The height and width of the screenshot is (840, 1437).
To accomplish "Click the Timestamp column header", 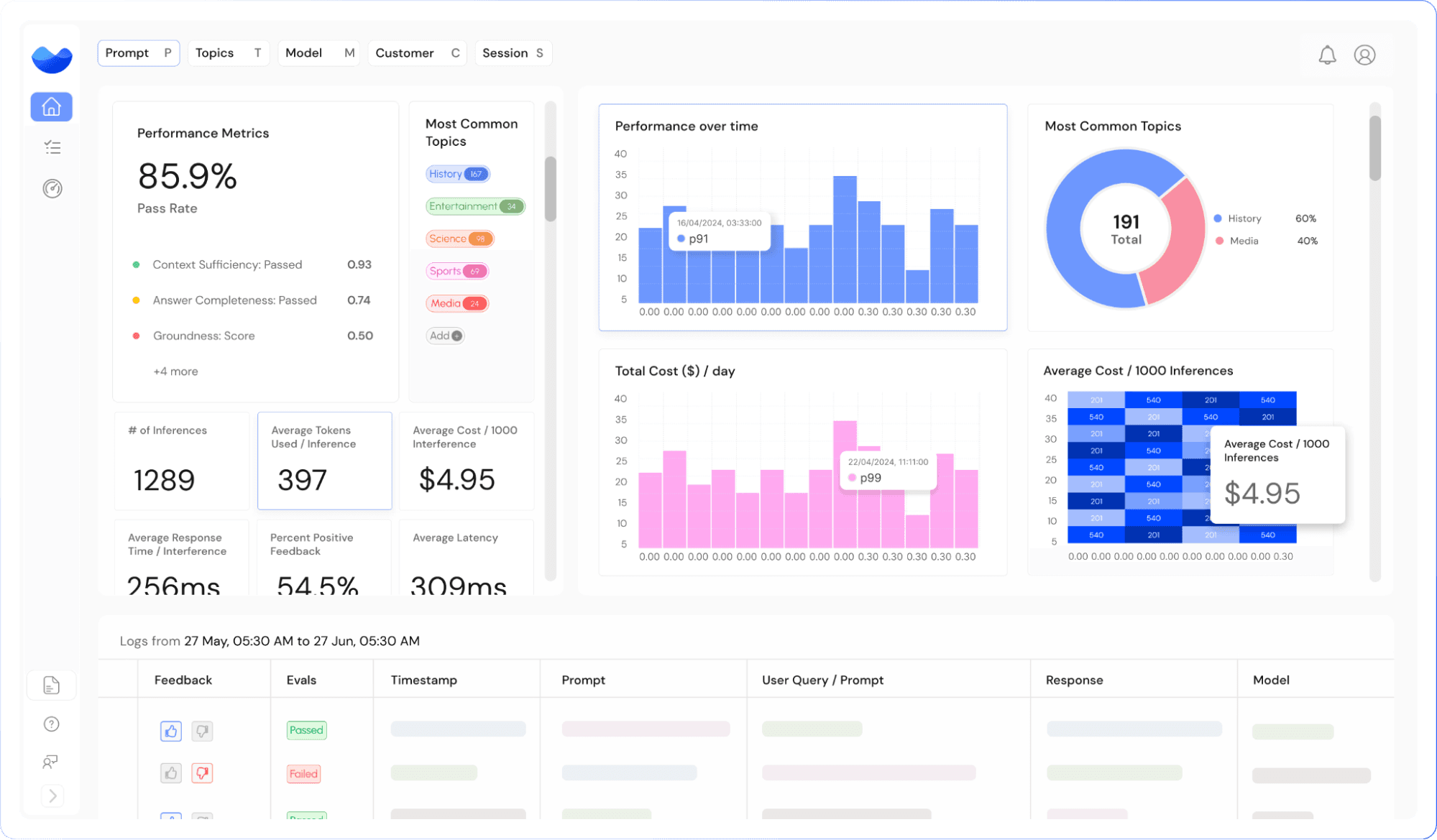I will [x=424, y=680].
